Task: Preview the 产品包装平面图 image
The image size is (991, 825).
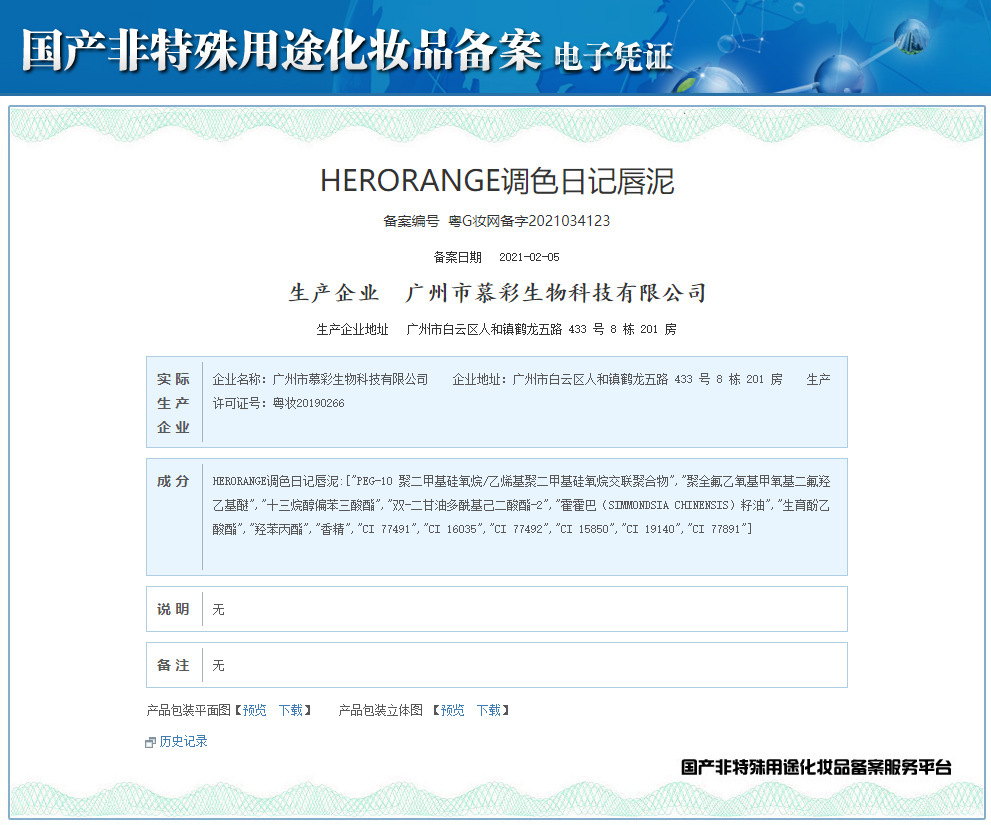Action: pyautogui.click(x=255, y=711)
